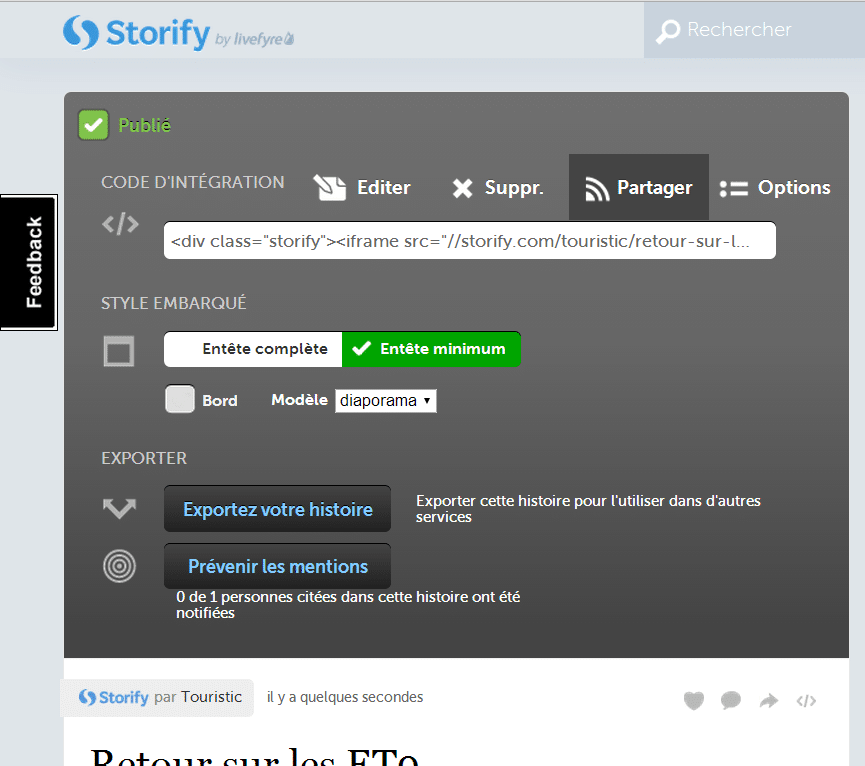The width and height of the screenshot is (865, 766).
Task: Switch to the Partager tab
Action: [639, 188]
